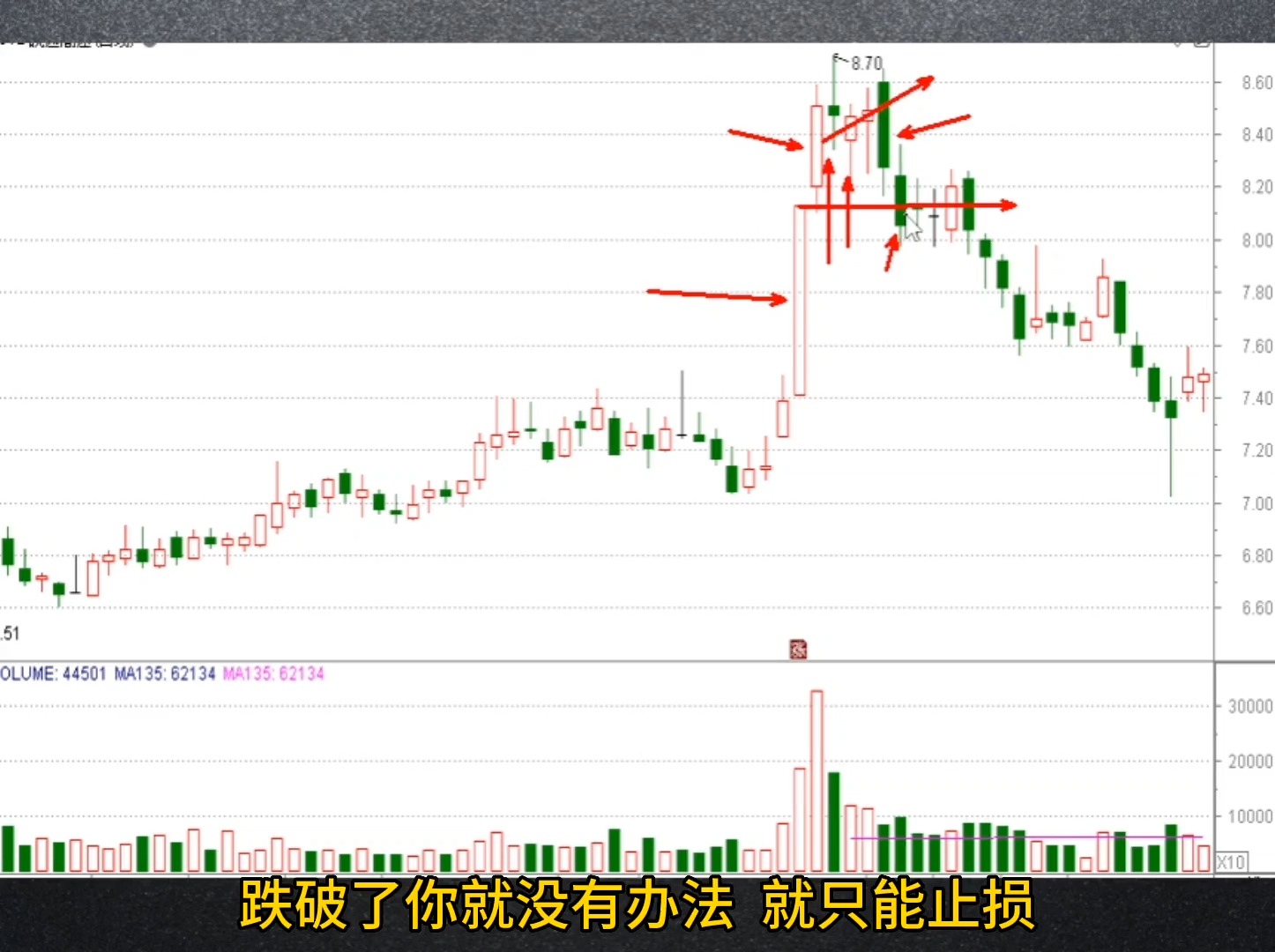This screenshot has width=1275, height=952.
Task: Click the 7.20 price axis label
Action: click(x=1257, y=450)
